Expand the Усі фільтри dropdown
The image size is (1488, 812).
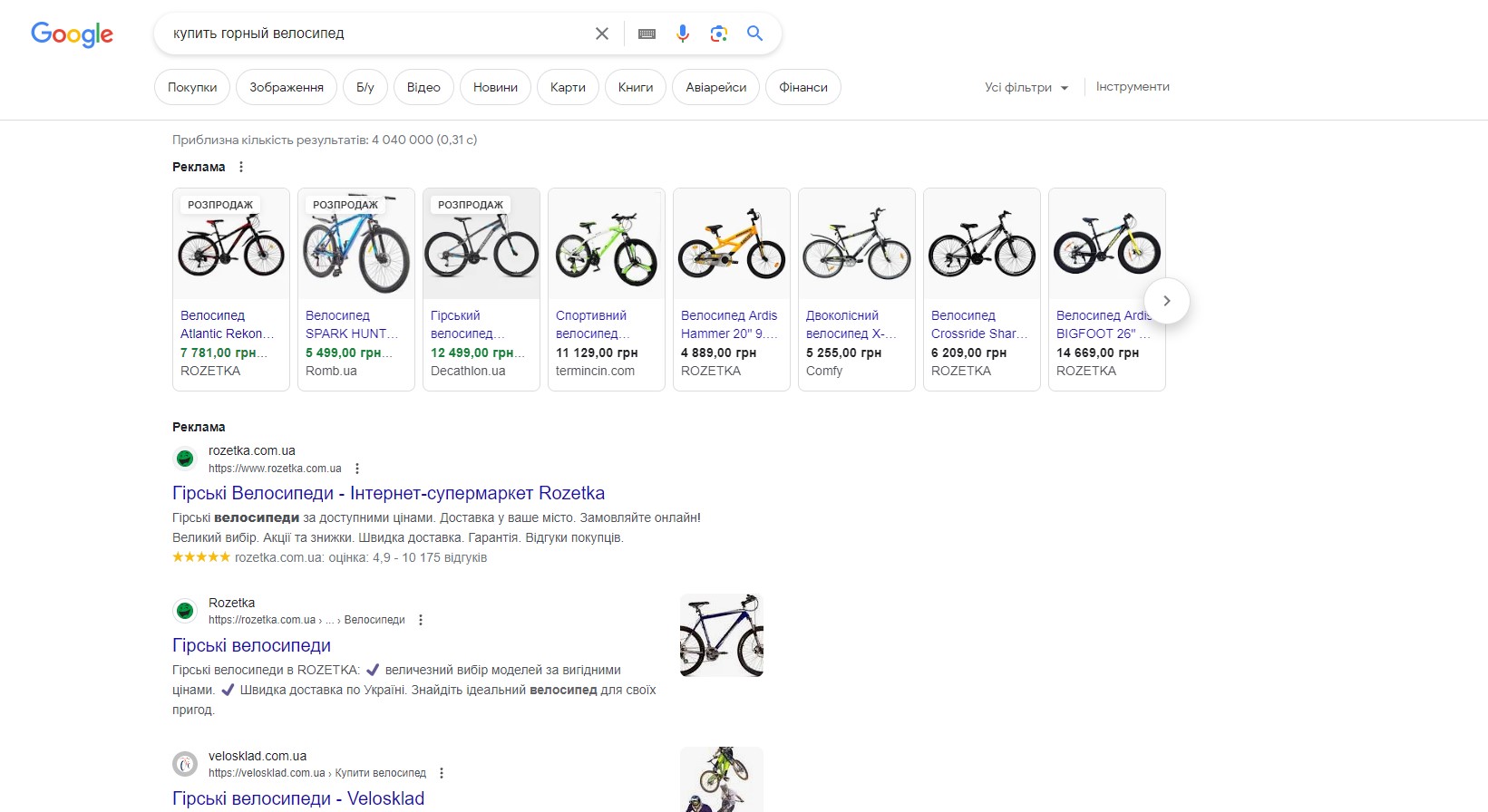pyautogui.click(x=1026, y=88)
